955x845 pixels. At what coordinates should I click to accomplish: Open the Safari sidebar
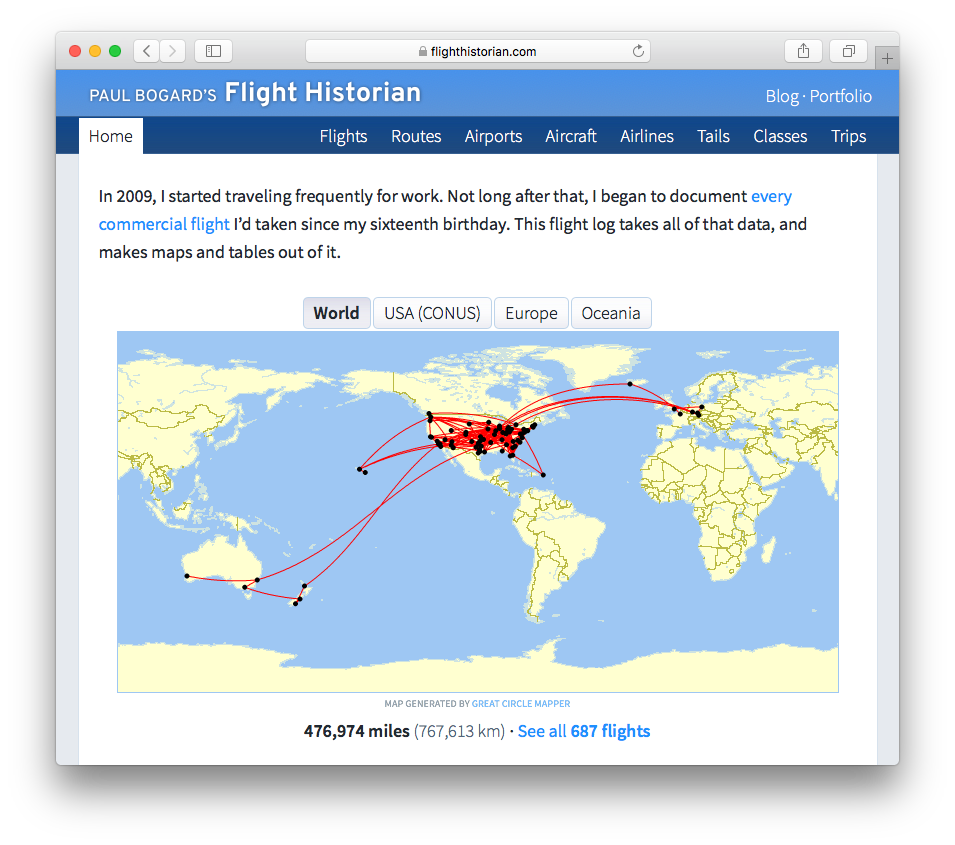213,50
